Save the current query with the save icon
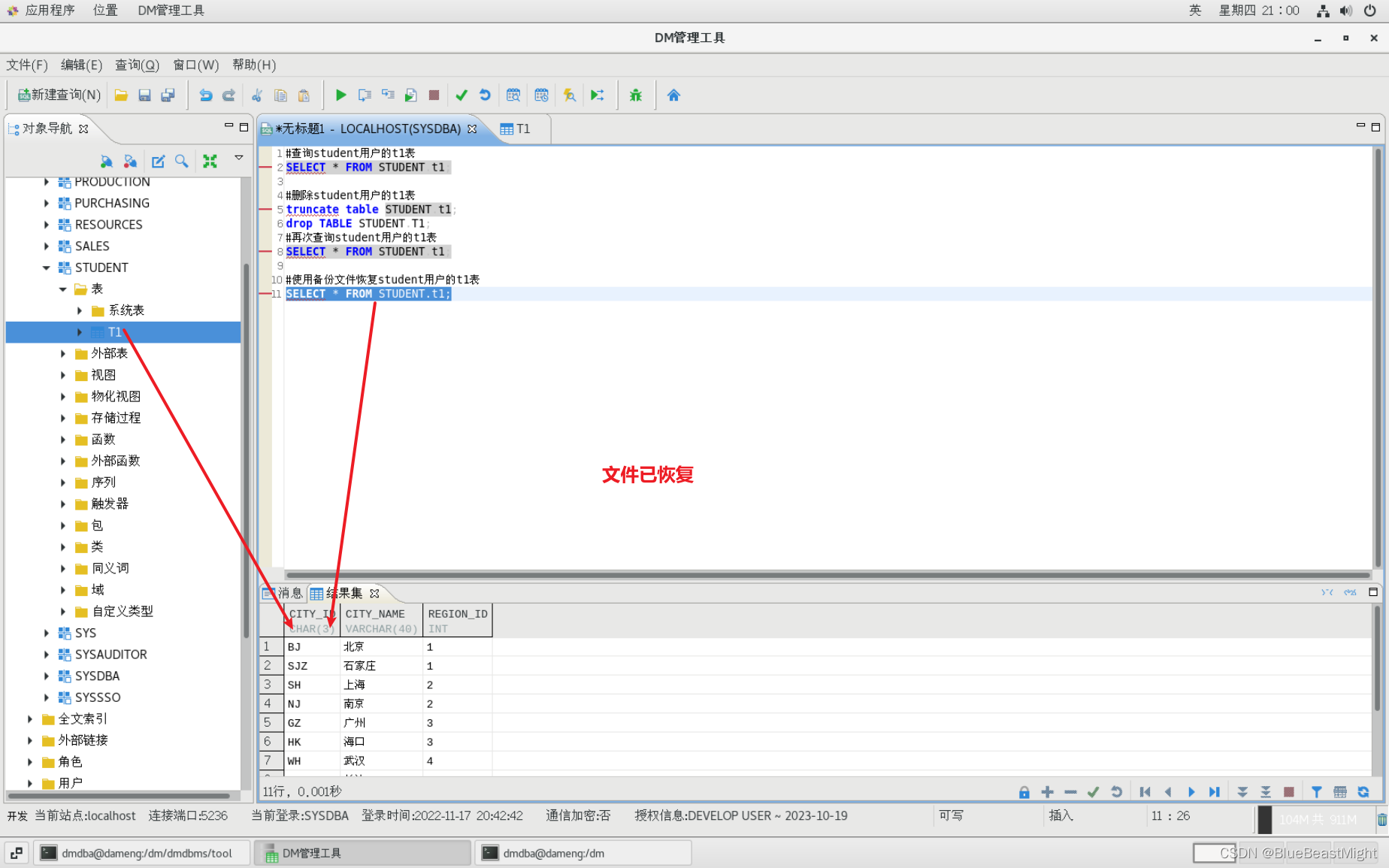The image size is (1389, 868). click(x=144, y=95)
